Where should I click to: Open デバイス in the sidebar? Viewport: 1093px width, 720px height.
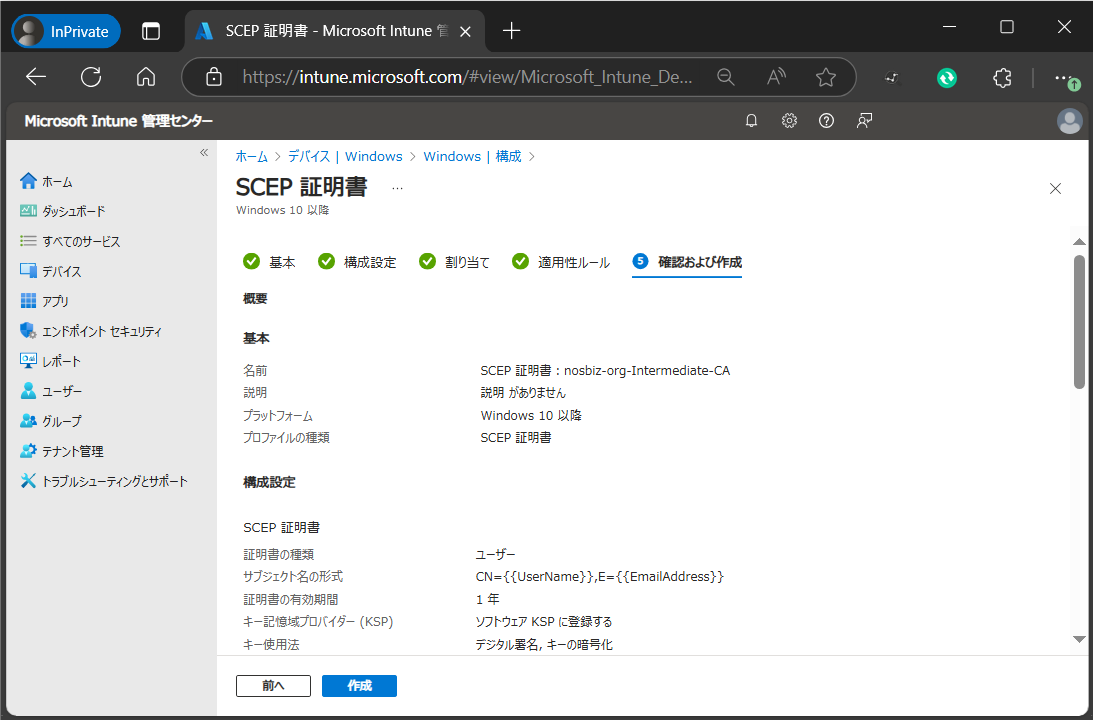click(61, 271)
